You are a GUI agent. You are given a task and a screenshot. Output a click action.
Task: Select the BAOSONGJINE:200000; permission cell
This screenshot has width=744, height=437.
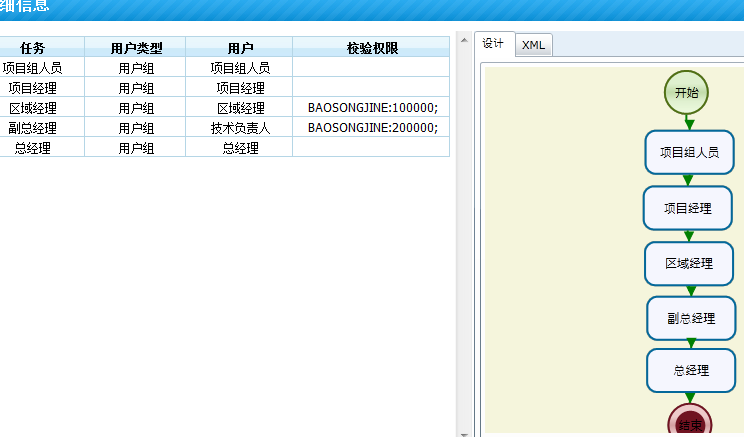click(x=372, y=128)
